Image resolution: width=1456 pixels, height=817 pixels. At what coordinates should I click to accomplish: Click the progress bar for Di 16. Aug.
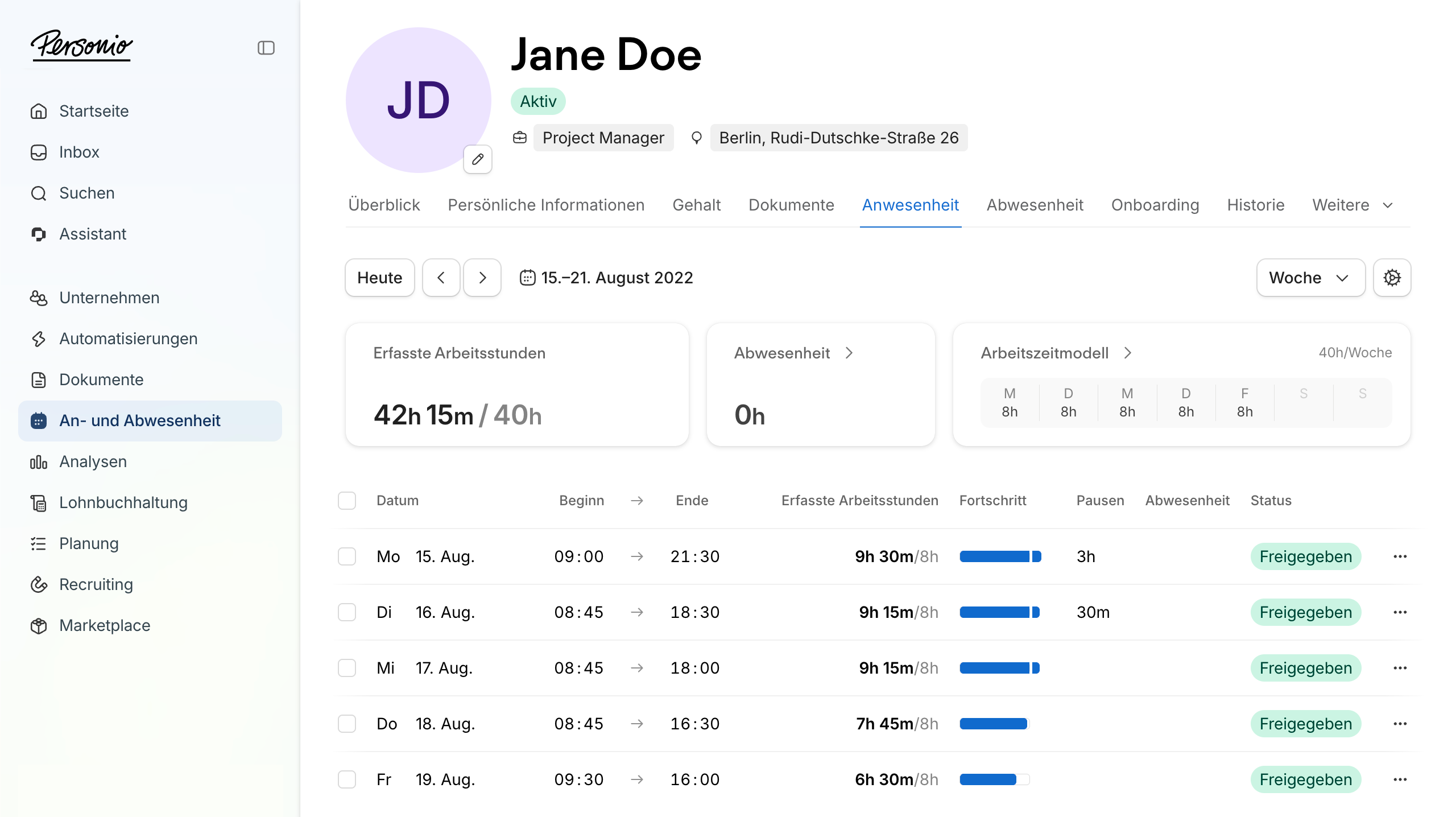coord(999,612)
